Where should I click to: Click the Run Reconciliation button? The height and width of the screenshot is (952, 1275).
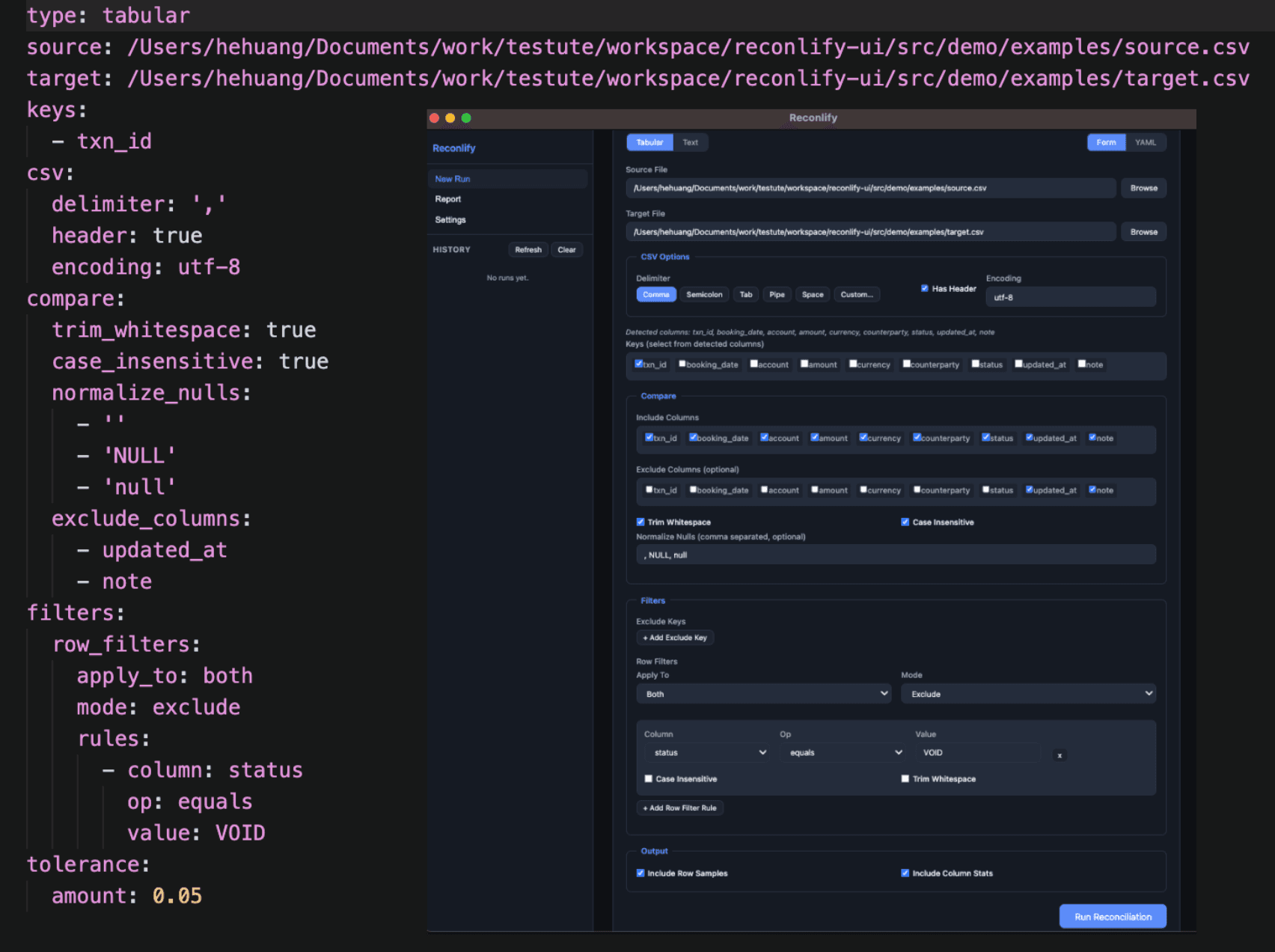pyautogui.click(x=1112, y=916)
